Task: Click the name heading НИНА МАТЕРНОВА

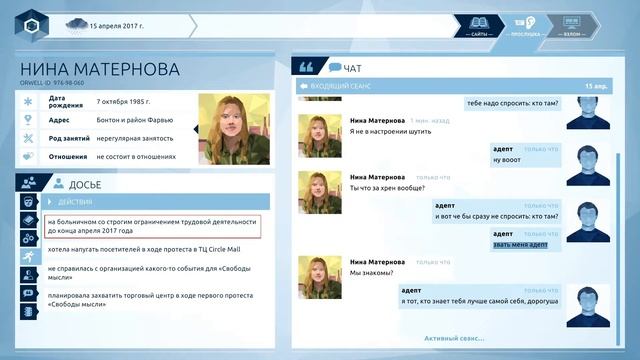Action: (100, 69)
